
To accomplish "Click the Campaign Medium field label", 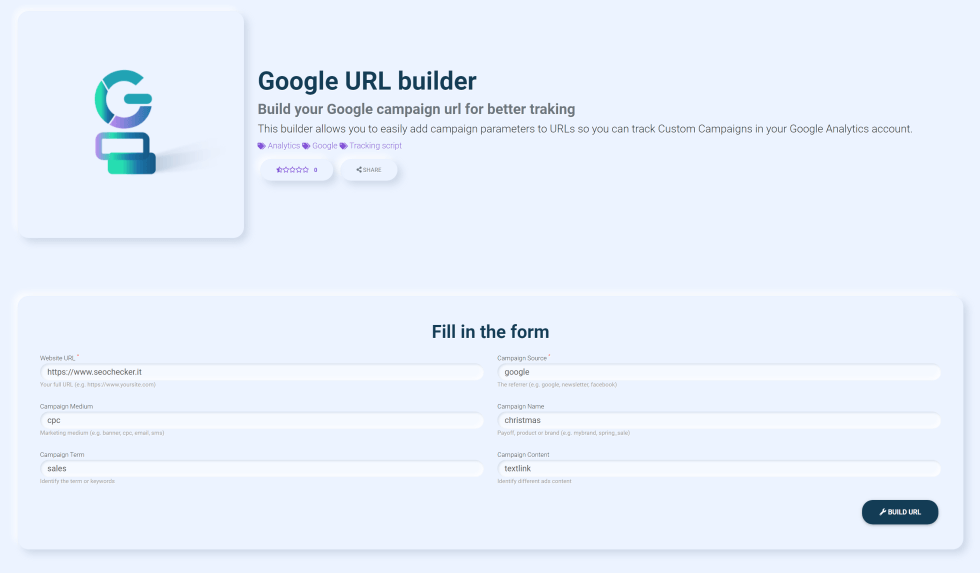I will (66, 406).
